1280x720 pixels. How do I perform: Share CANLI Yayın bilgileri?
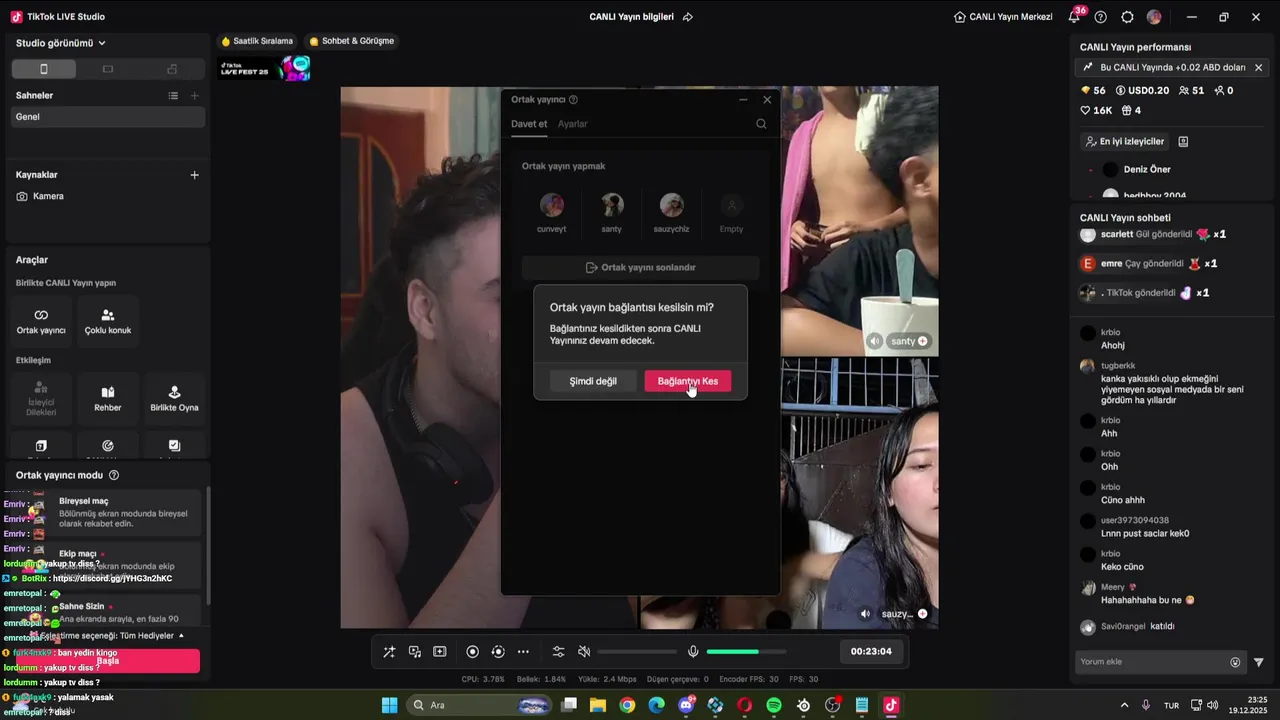coord(688,17)
